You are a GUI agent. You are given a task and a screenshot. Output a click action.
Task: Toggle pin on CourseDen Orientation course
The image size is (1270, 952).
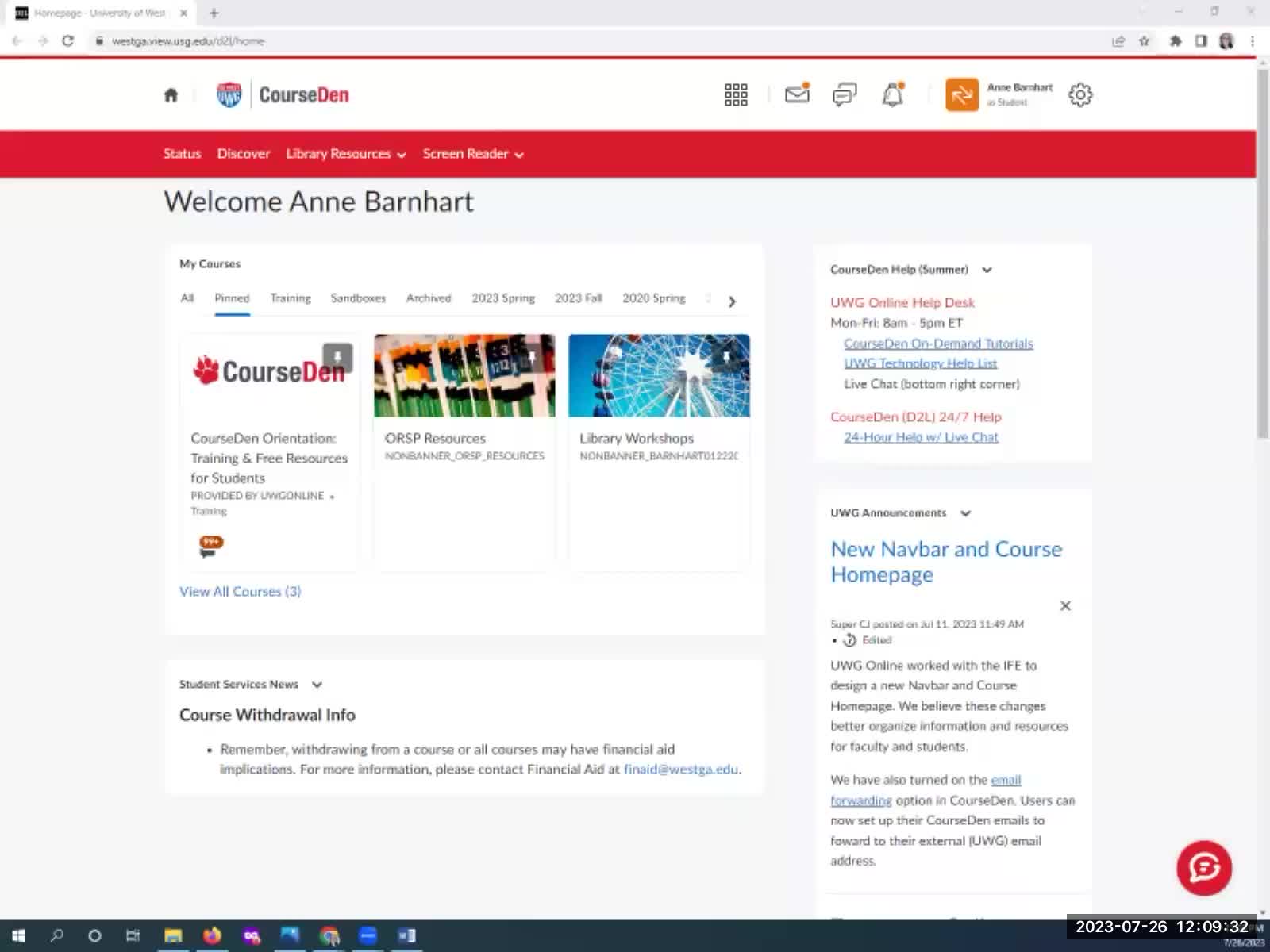click(337, 358)
